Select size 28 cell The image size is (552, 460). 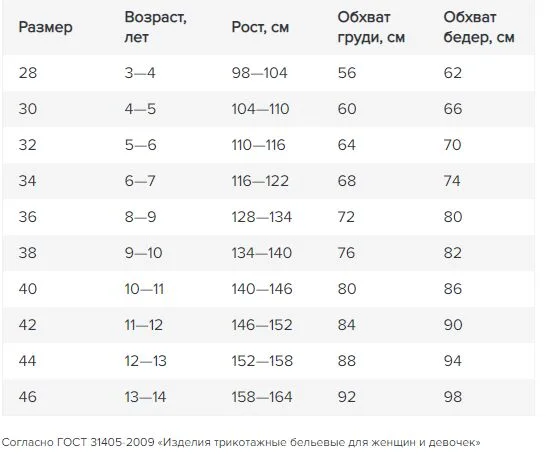click(x=28, y=73)
